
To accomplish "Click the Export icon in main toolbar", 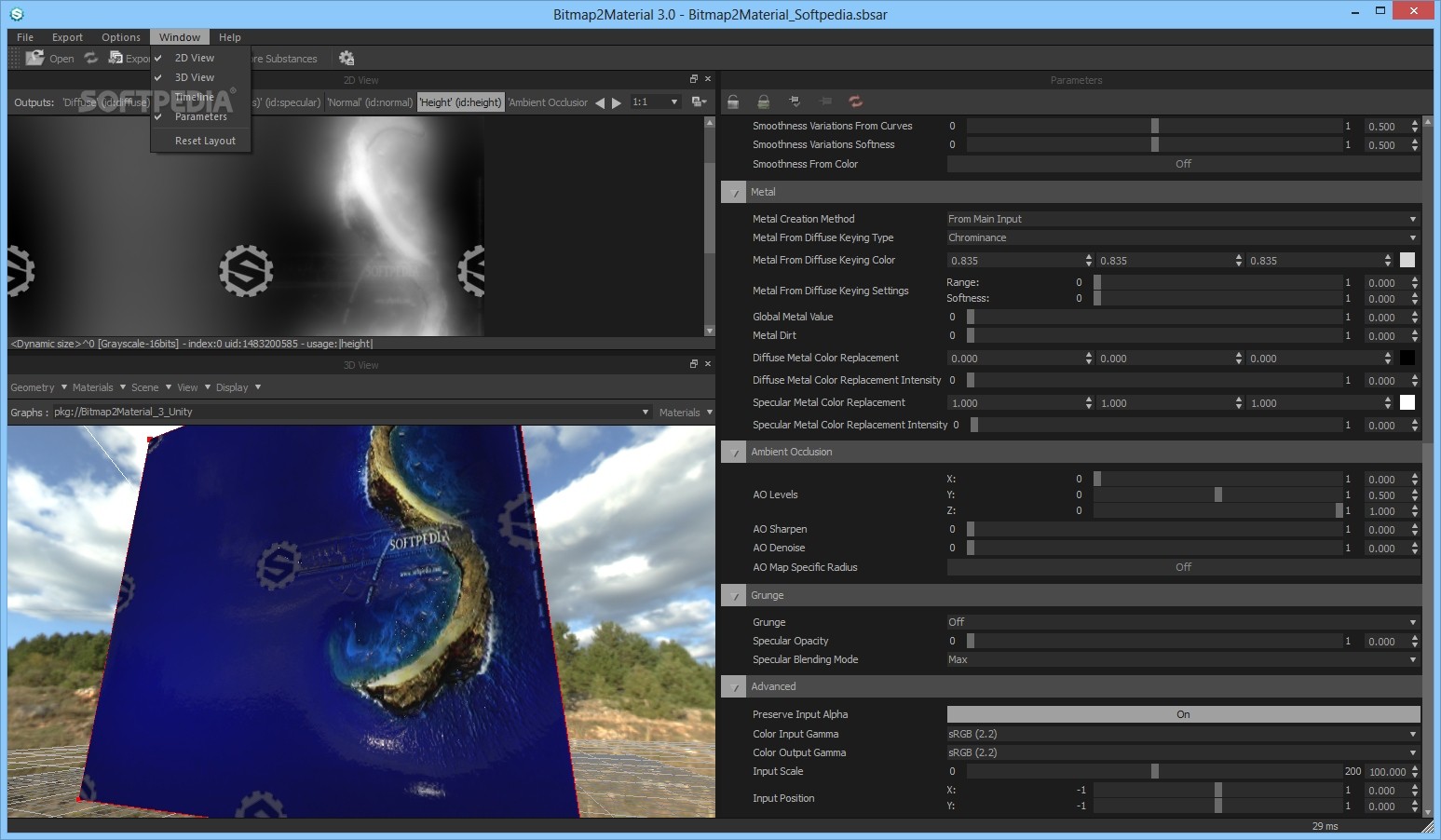I will pyautogui.click(x=116, y=58).
